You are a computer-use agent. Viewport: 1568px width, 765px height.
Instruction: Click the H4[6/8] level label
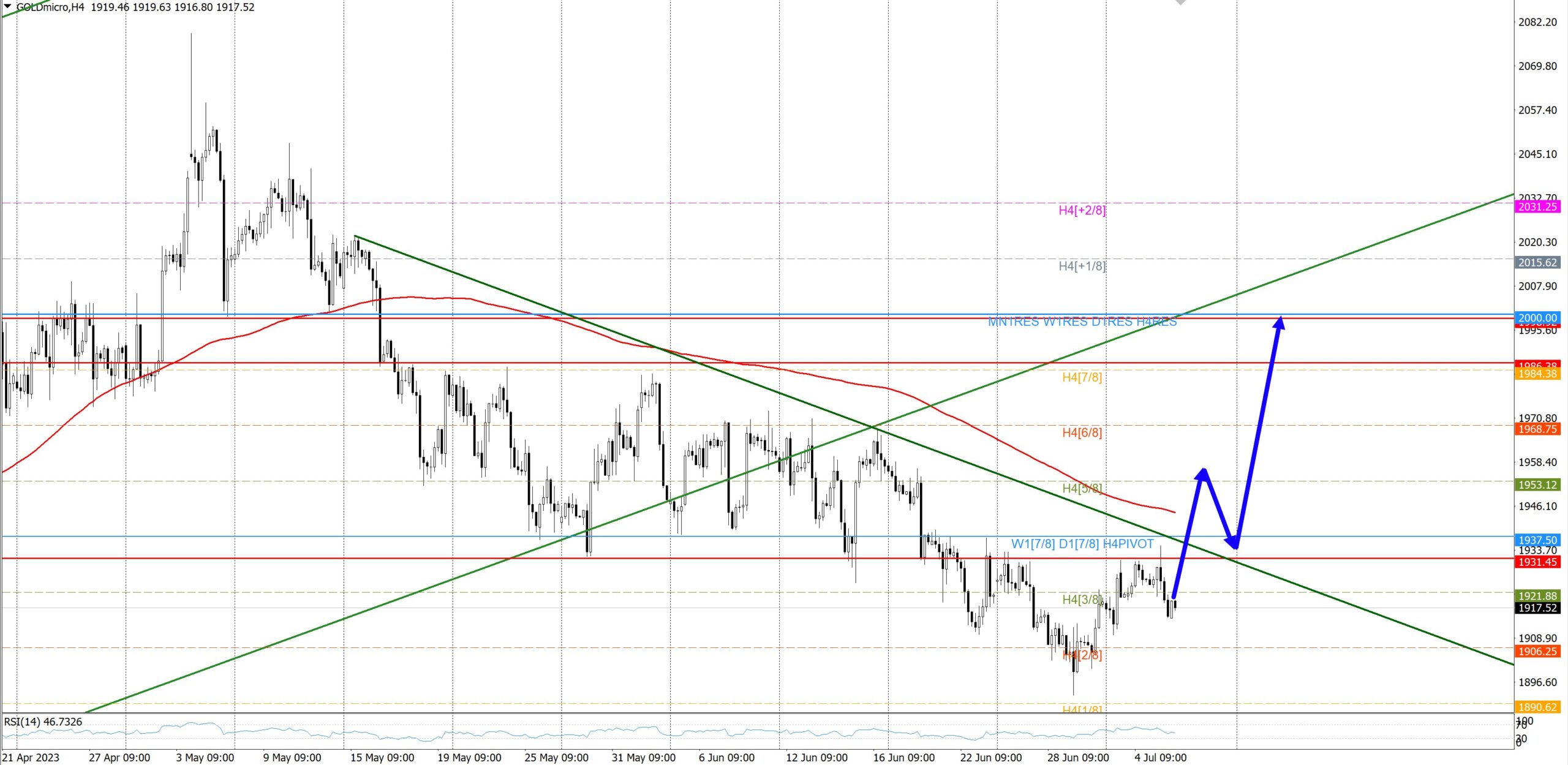(1082, 433)
